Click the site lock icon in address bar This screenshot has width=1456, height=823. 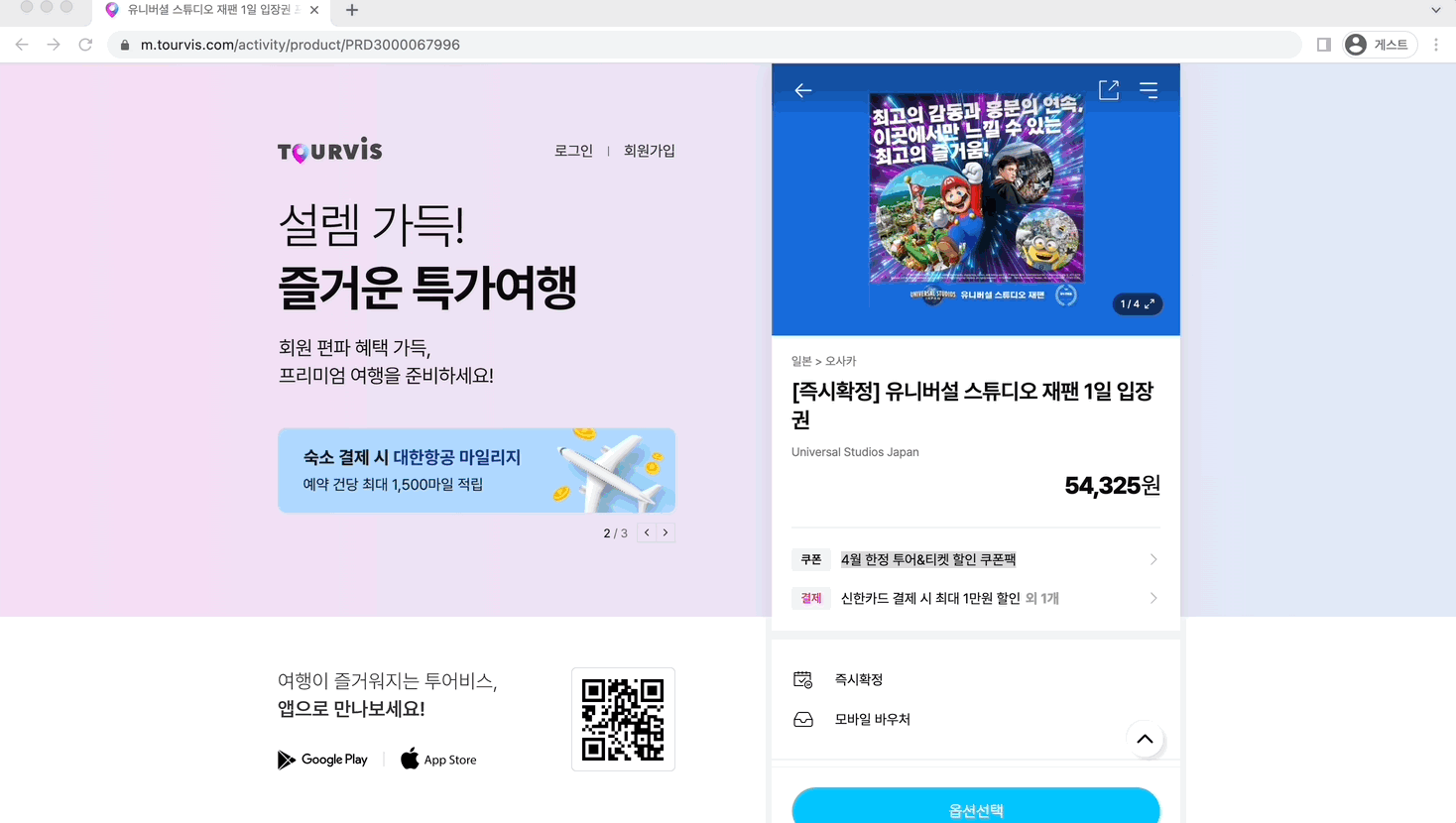pos(124,45)
